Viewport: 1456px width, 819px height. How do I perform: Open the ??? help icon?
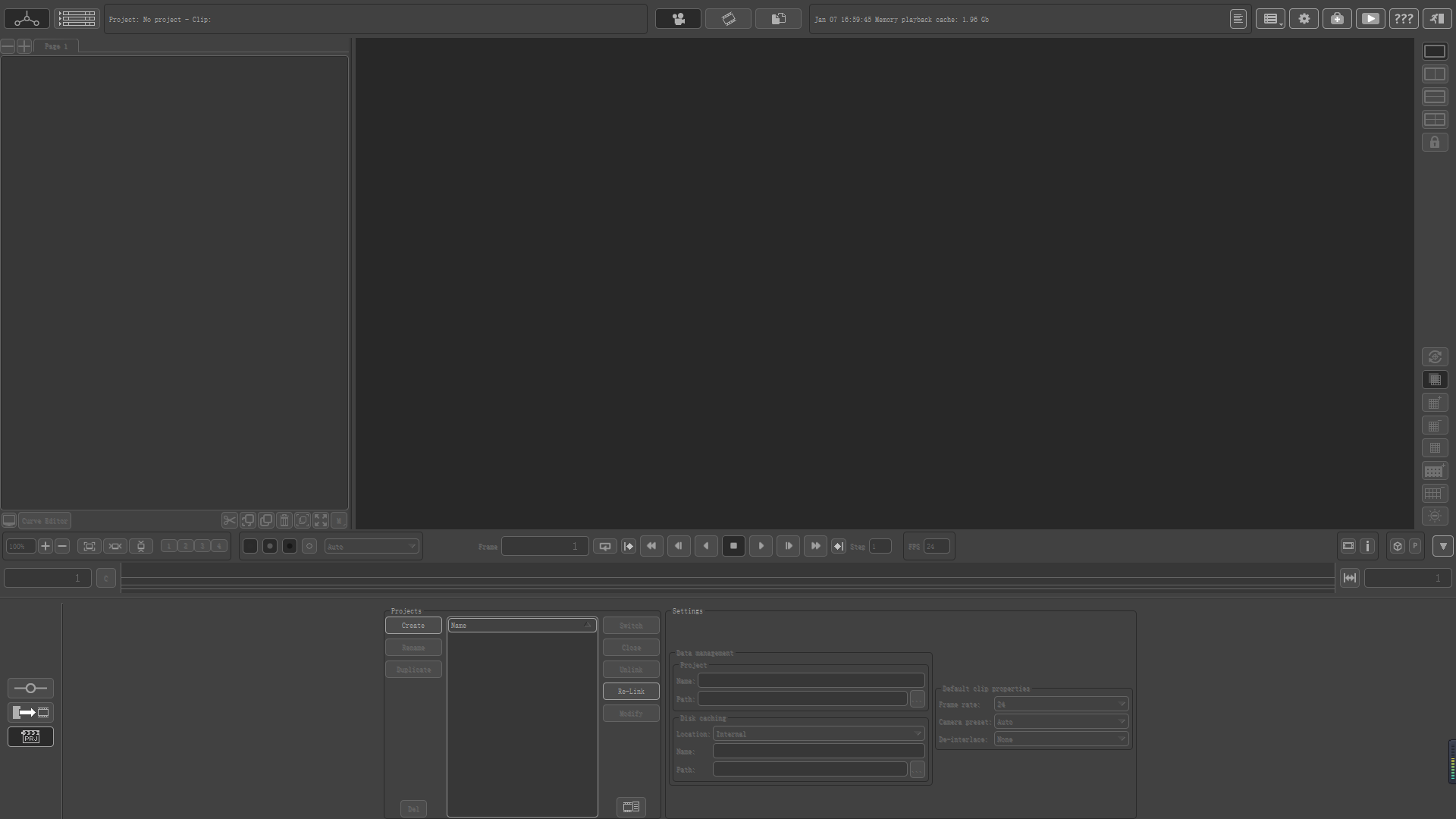pyautogui.click(x=1404, y=19)
